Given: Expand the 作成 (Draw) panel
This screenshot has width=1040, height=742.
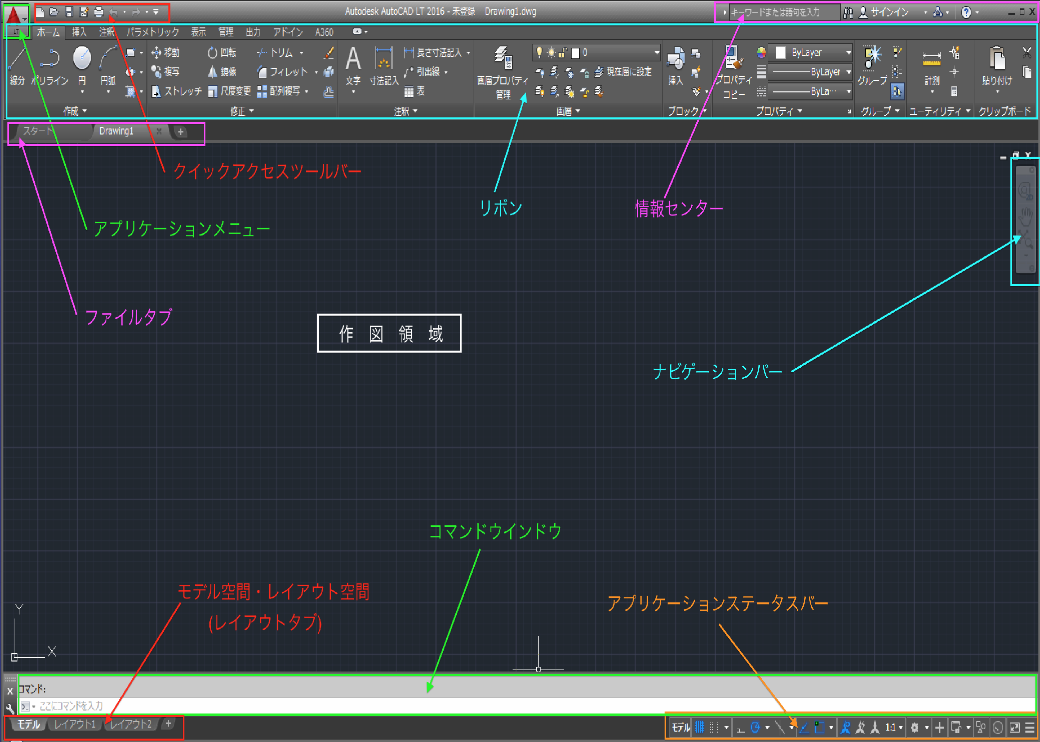Looking at the screenshot, I should pos(75,111).
